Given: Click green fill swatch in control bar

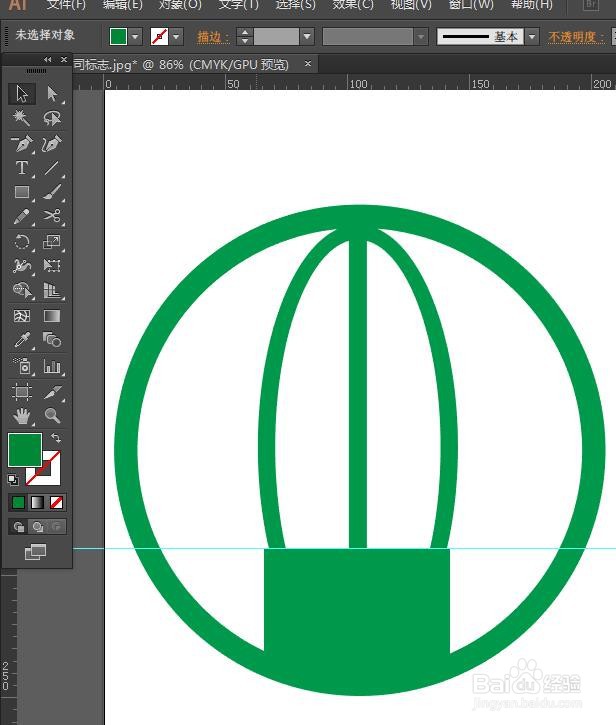Looking at the screenshot, I should [x=118, y=37].
